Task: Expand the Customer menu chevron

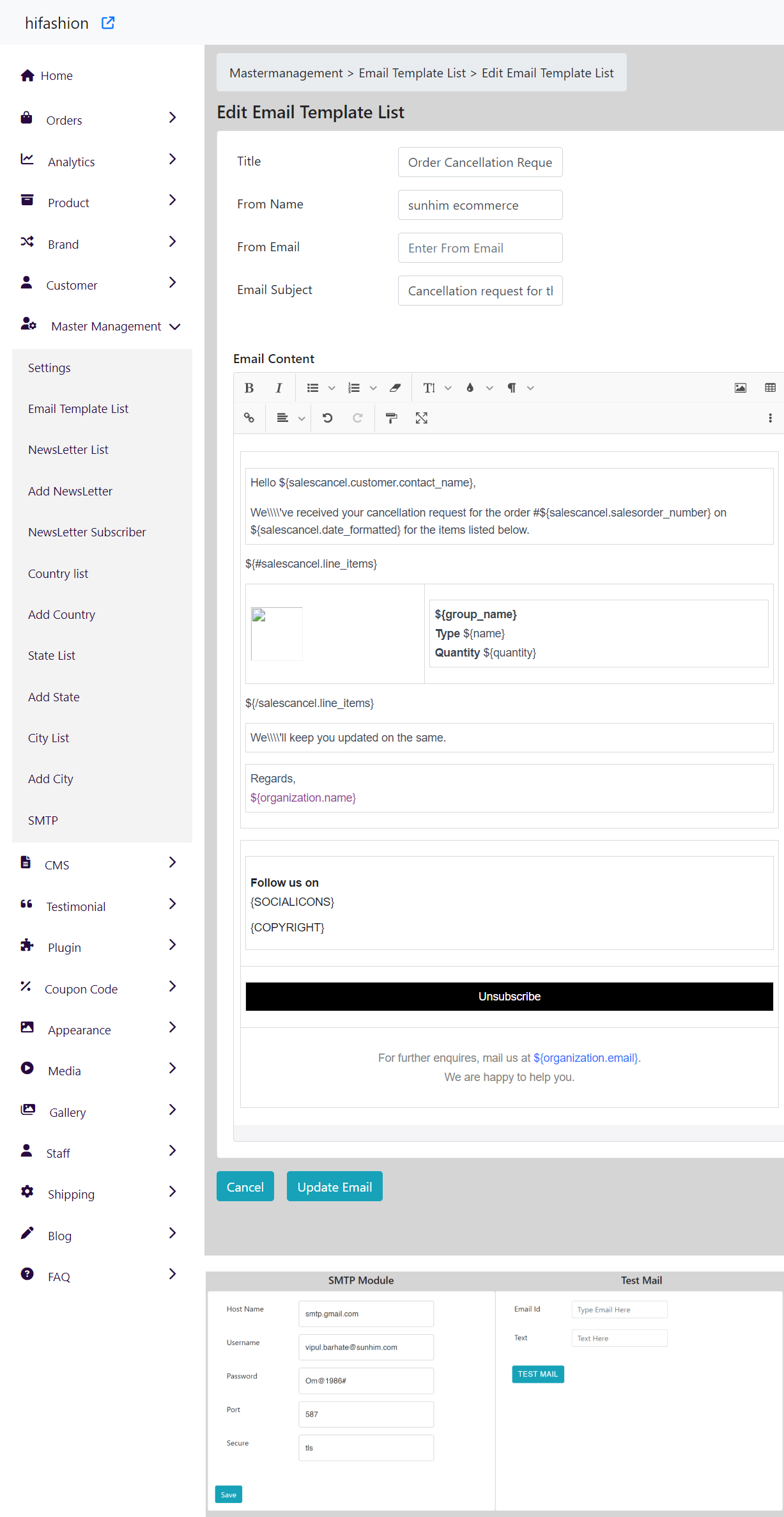Action: coord(173,283)
